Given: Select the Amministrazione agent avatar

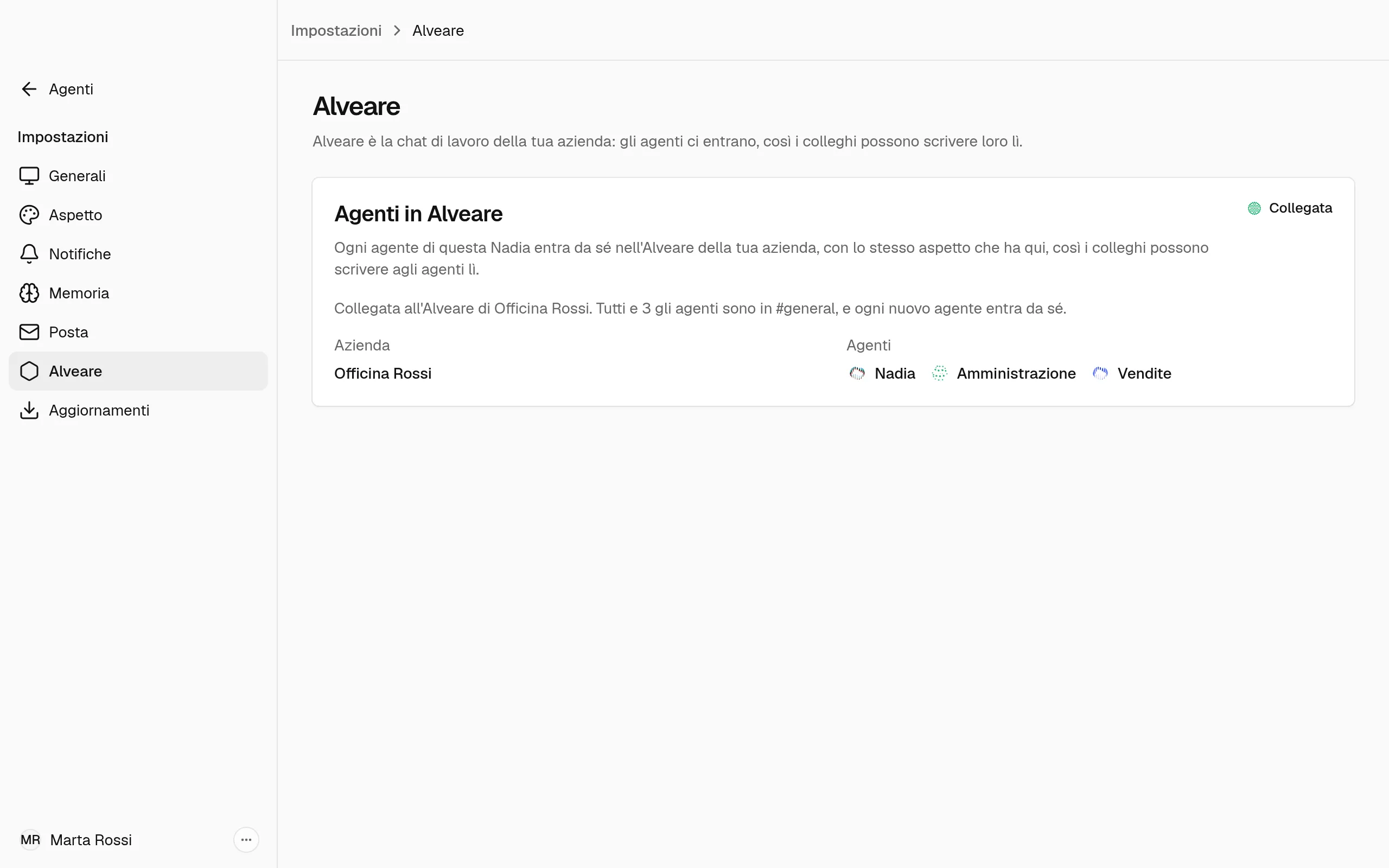Looking at the screenshot, I should tap(940, 373).
